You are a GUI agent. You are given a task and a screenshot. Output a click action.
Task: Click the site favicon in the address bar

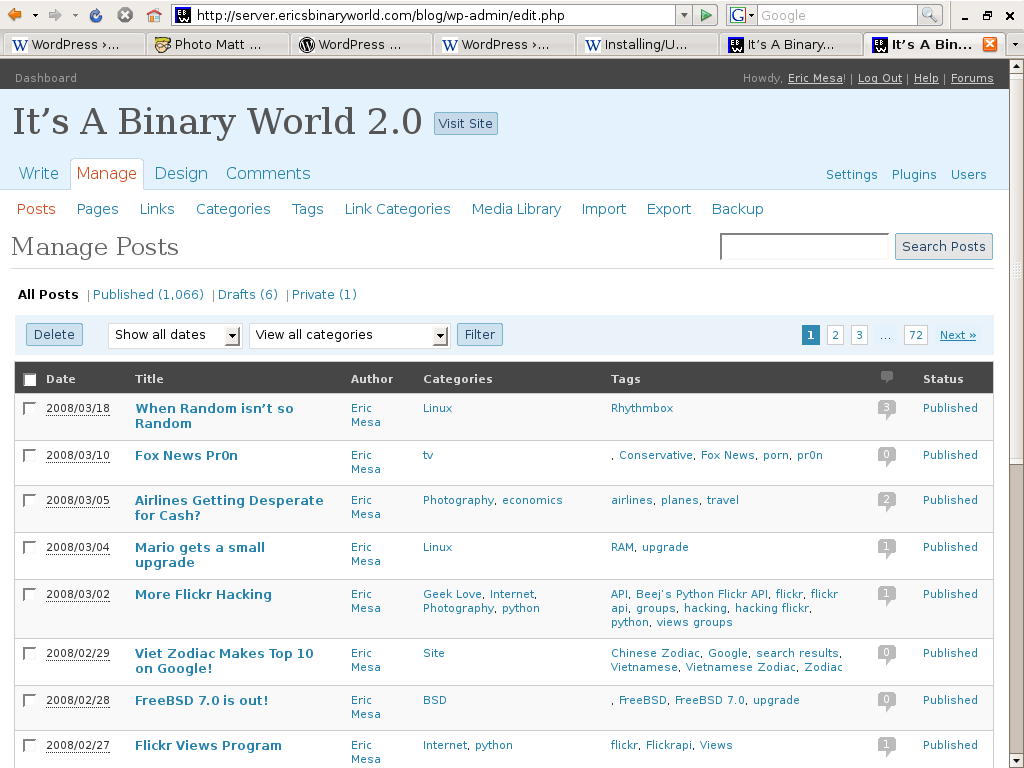[184, 15]
